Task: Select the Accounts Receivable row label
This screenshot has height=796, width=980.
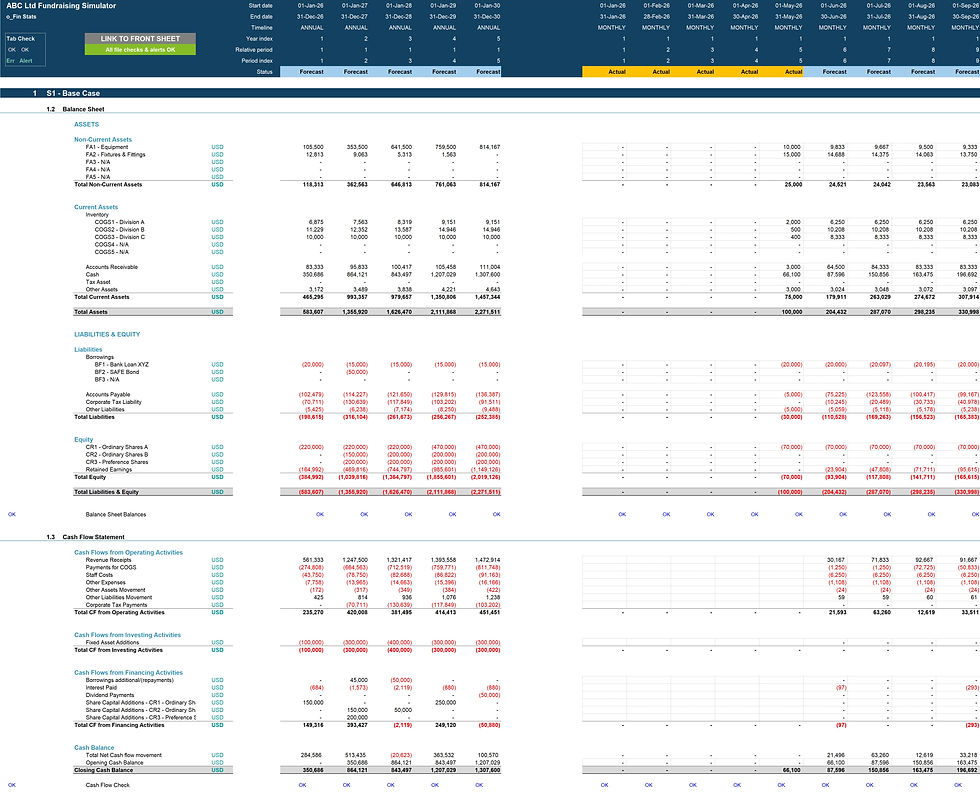Action: 112,267
